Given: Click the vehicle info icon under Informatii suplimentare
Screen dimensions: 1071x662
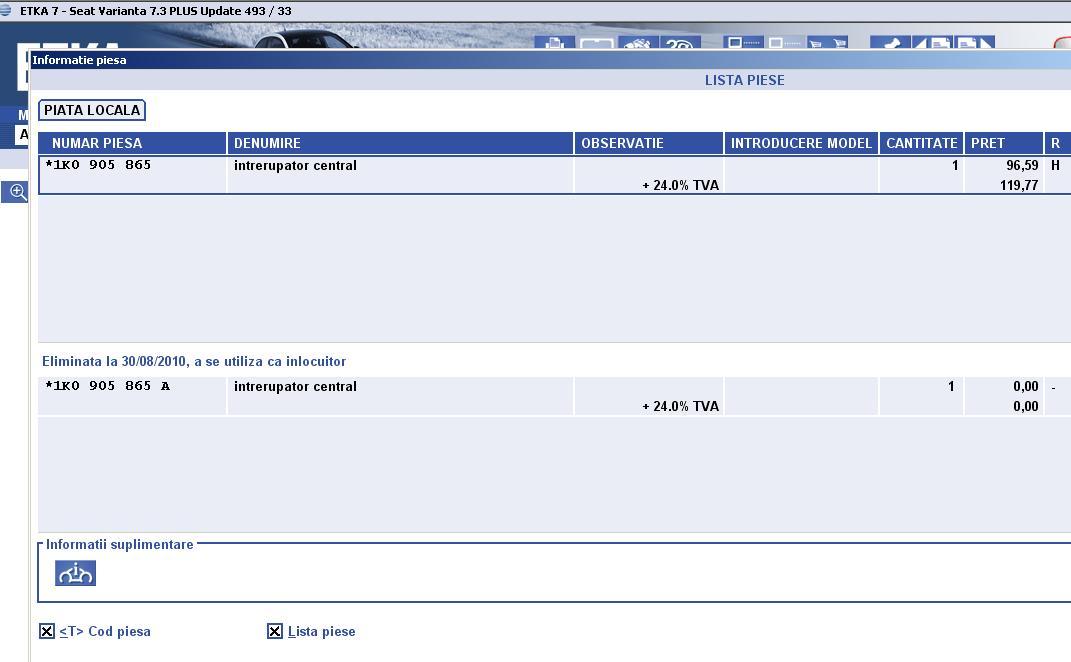Looking at the screenshot, I should 75,573.
